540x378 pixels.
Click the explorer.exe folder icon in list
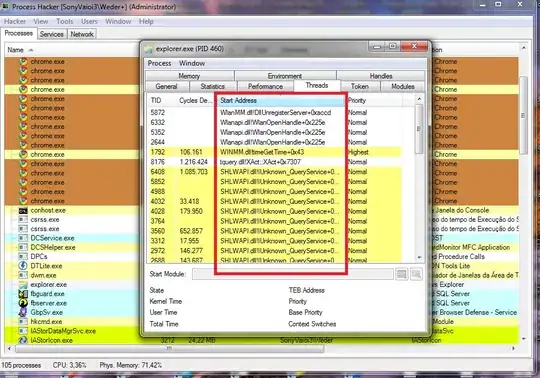(23, 284)
